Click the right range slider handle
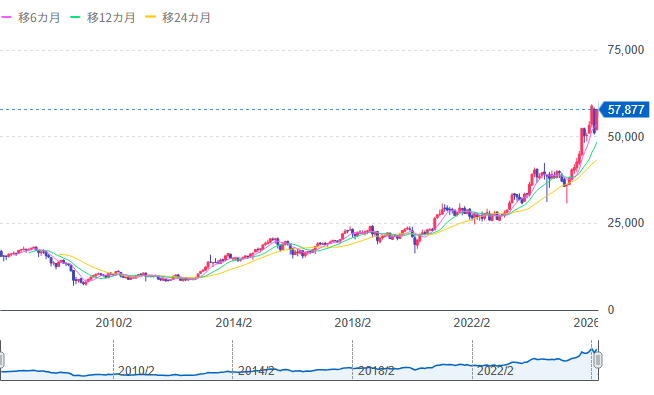The image size is (654, 395). pos(598,360)
